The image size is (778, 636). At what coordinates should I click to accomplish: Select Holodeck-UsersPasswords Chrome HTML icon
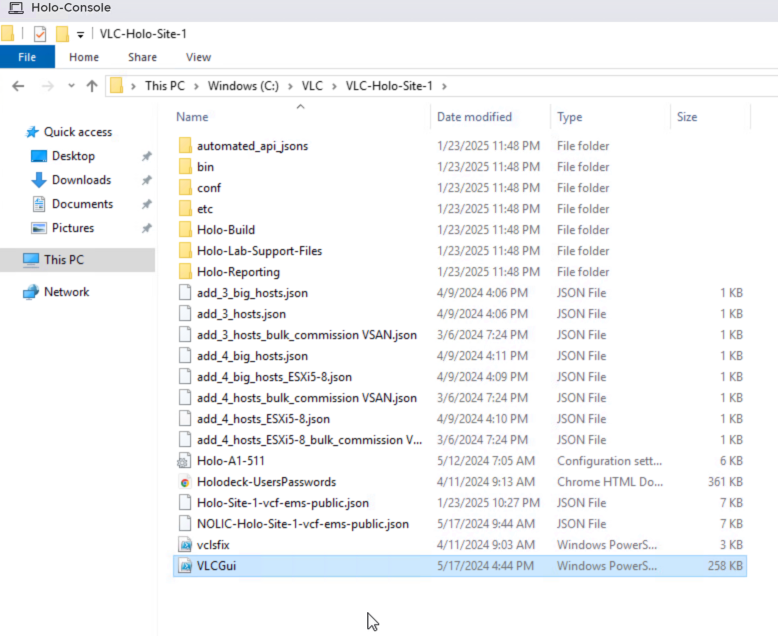pyautogui.click(x=185, y=482)
